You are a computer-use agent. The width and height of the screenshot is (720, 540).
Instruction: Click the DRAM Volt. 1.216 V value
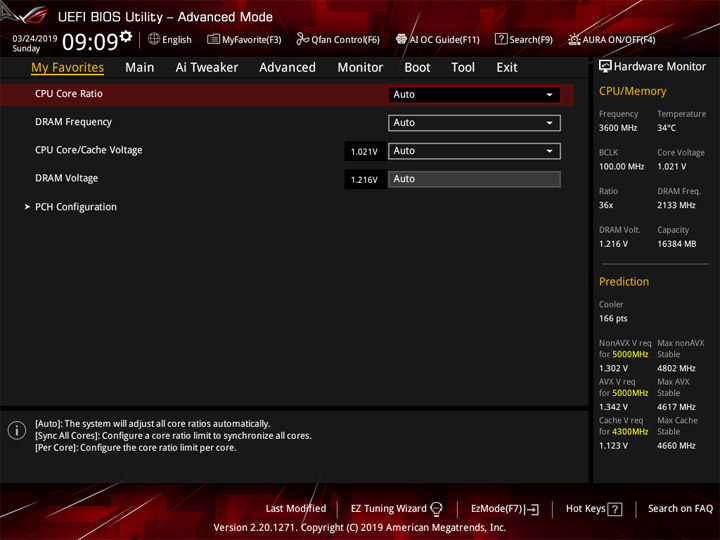coord(613,244)
